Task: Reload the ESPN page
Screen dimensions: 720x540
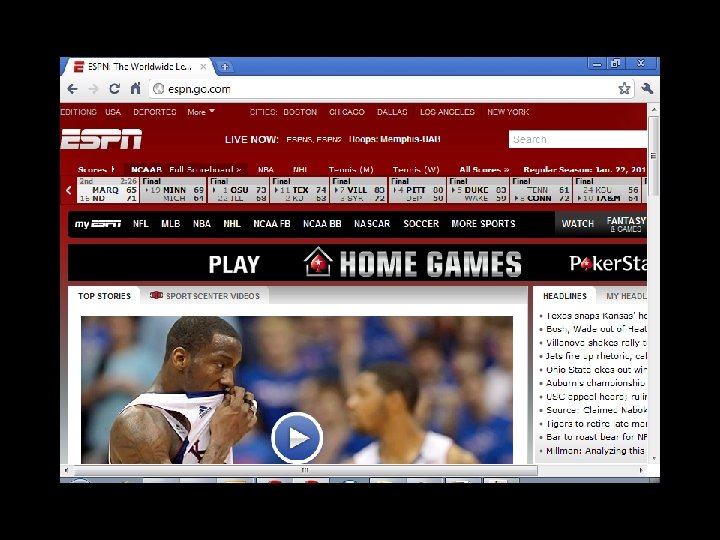Action: tap(114, 89)
